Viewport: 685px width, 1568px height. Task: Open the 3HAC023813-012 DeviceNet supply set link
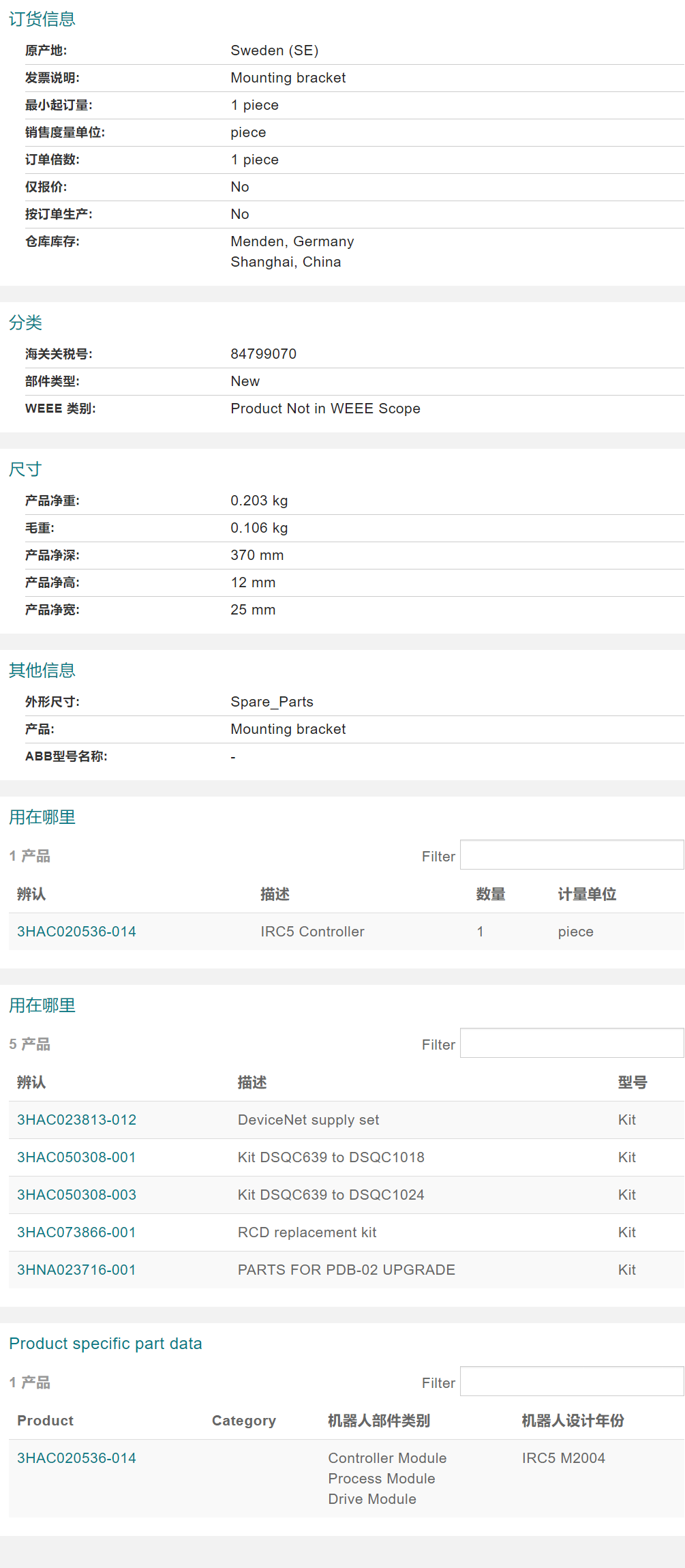(76, 1120)
